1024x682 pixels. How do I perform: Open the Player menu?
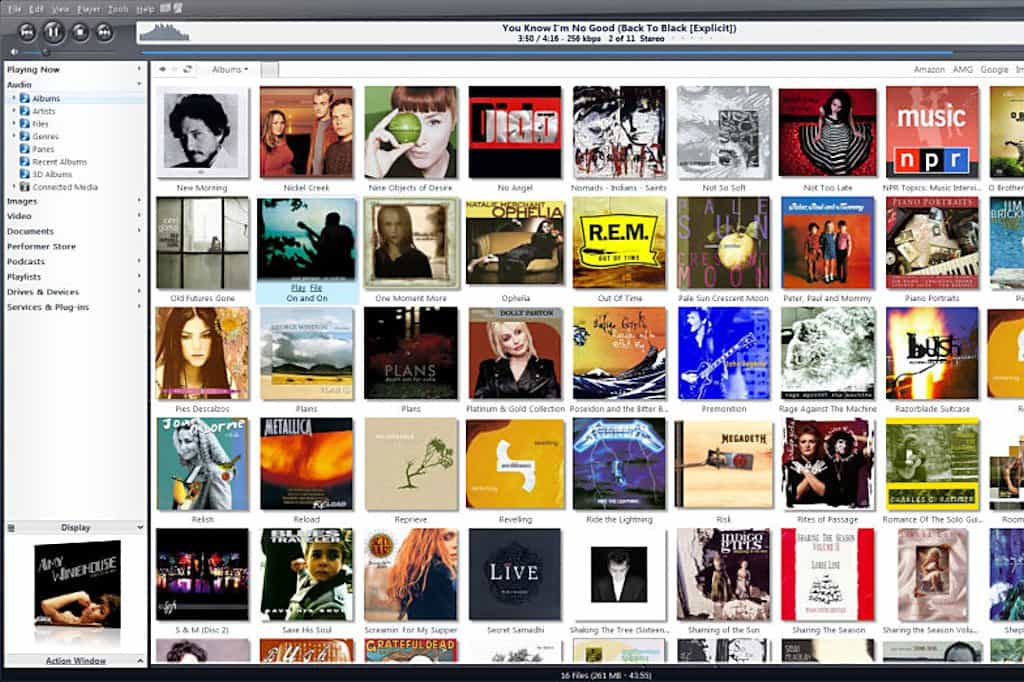coord(89,9)
